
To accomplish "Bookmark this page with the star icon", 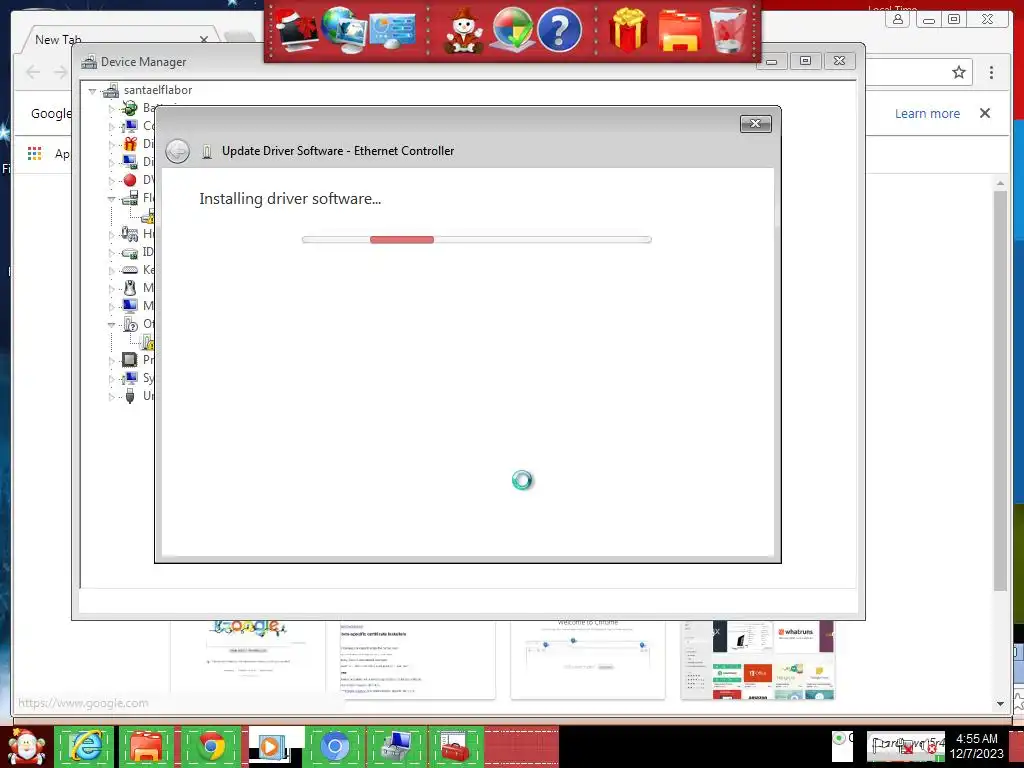I will (x=958, y=72).
